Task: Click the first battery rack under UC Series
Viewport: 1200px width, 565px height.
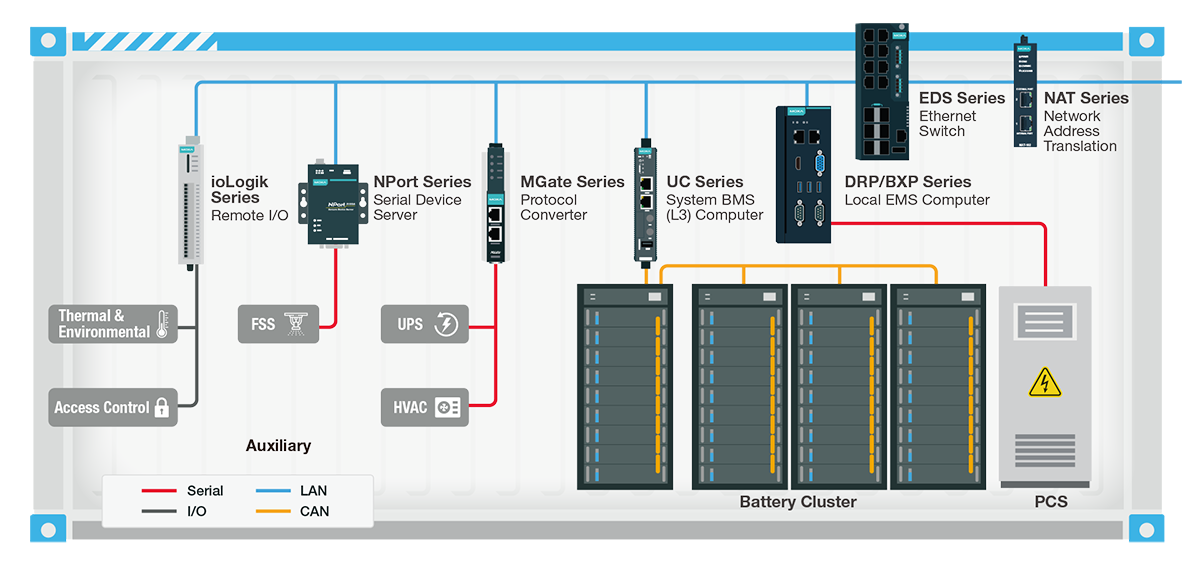Action: point(626,387)
